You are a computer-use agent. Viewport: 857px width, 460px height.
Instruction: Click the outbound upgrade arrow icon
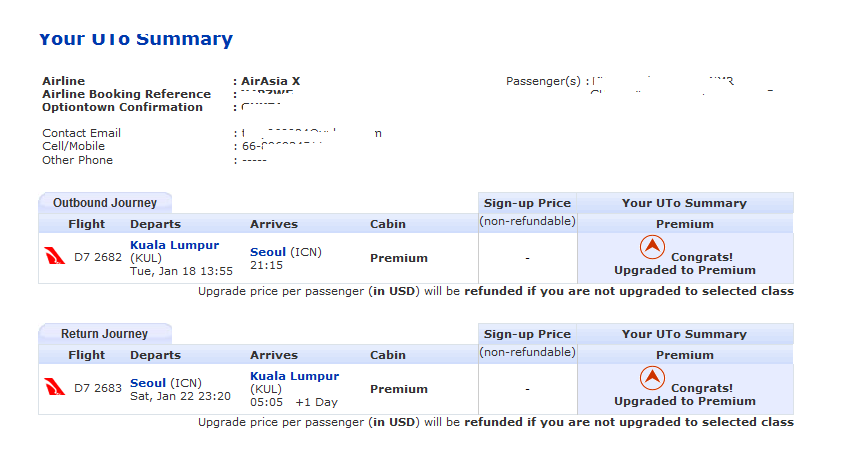click(652, 247)
